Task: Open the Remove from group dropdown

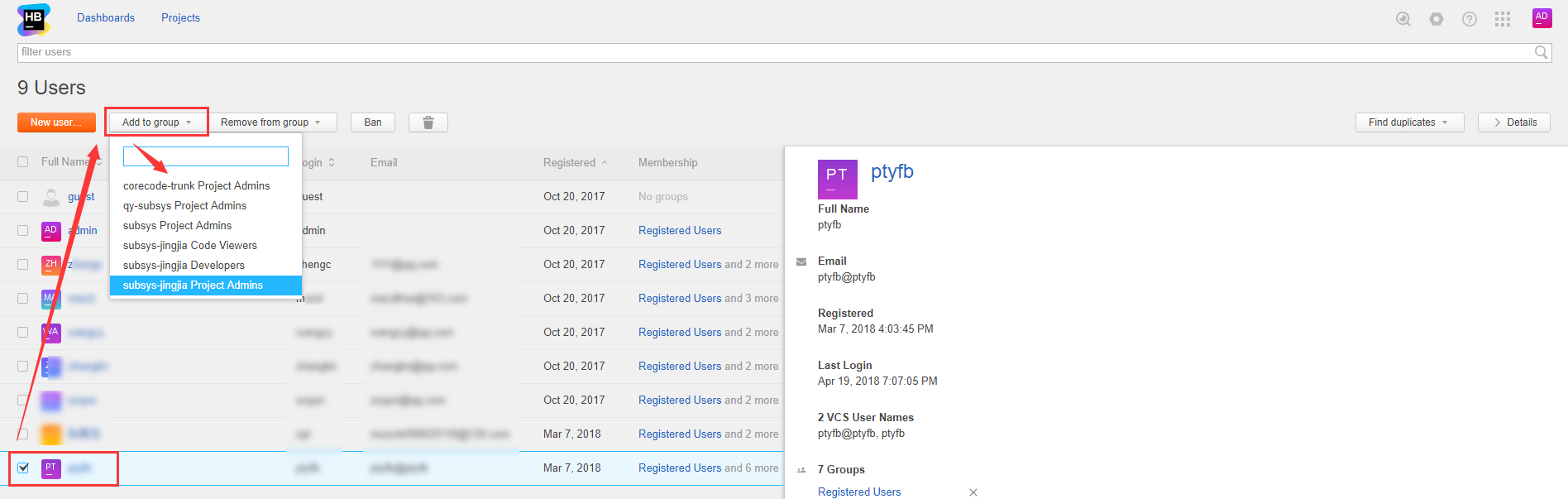Action: click(270, 122)
